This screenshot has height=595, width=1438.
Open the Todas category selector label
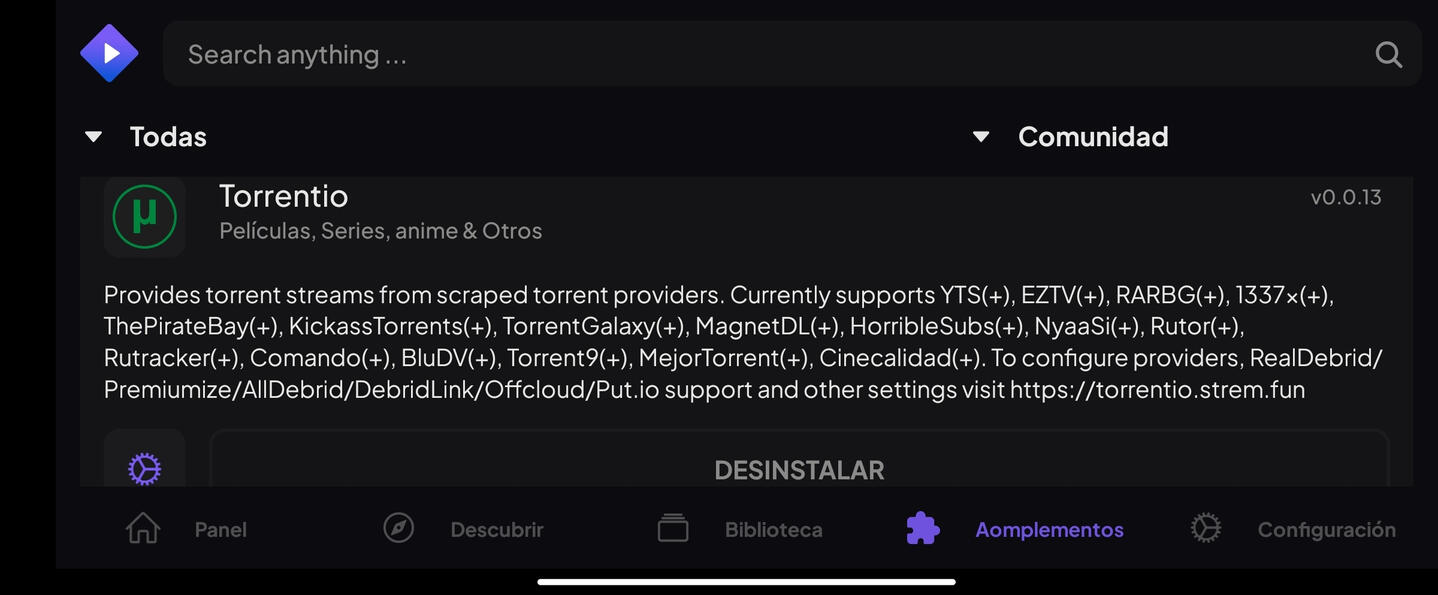coord(168,137)
